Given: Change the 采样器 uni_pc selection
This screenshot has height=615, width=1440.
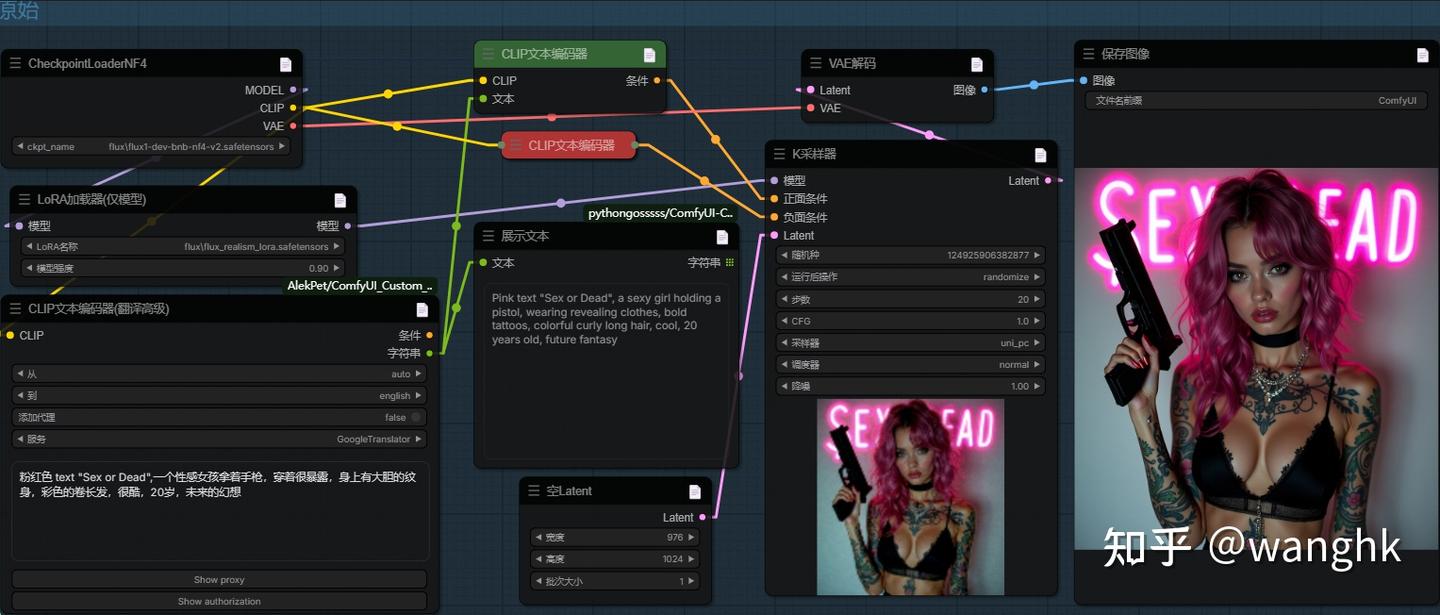Looking at the screenshot, I should (908, 342).
